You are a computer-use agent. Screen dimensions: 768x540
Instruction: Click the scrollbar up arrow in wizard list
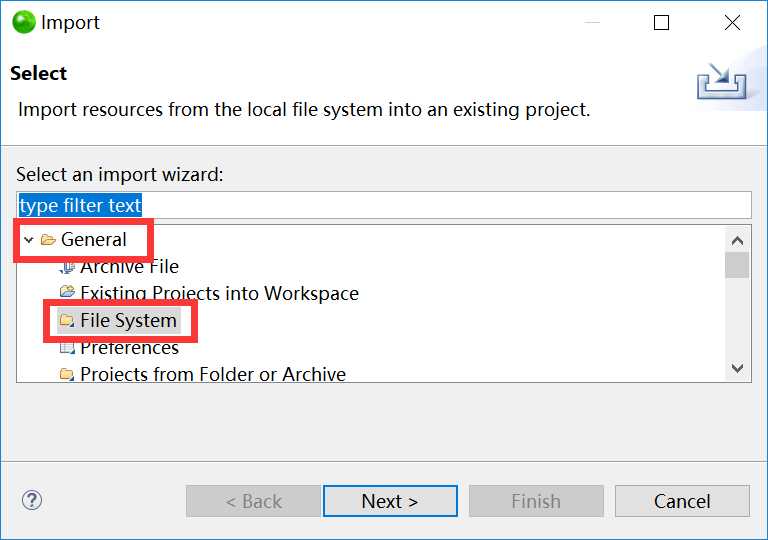pos(737,241)
